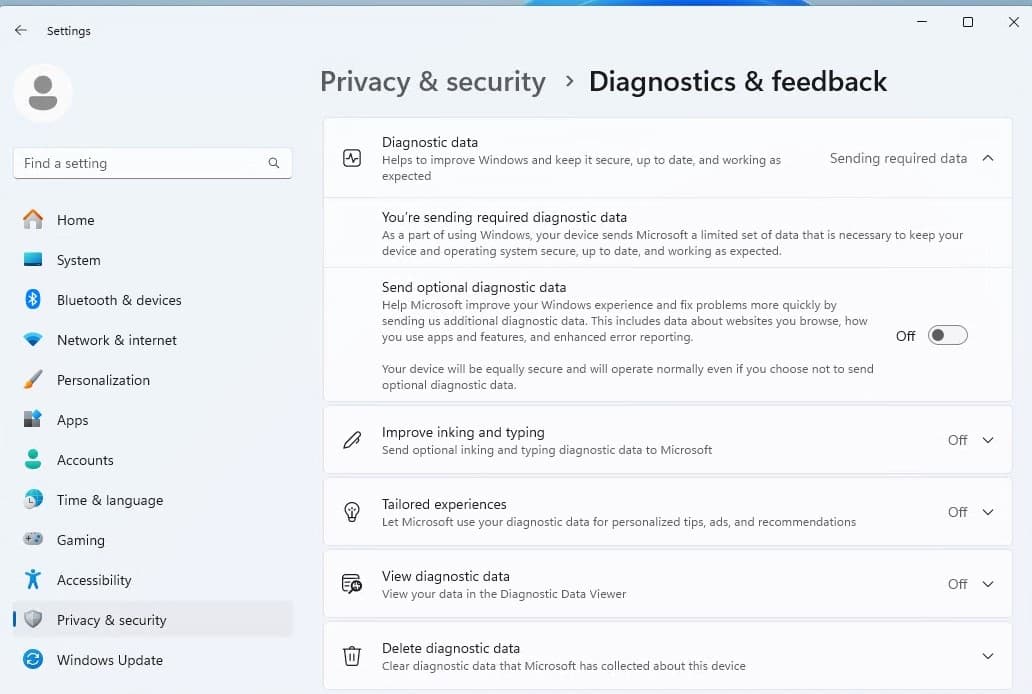Image resolution: width=1032 pixels, height=694 pixels.
Task: Expand the Improve inking and typing chevron
Action: pos(988,440)
